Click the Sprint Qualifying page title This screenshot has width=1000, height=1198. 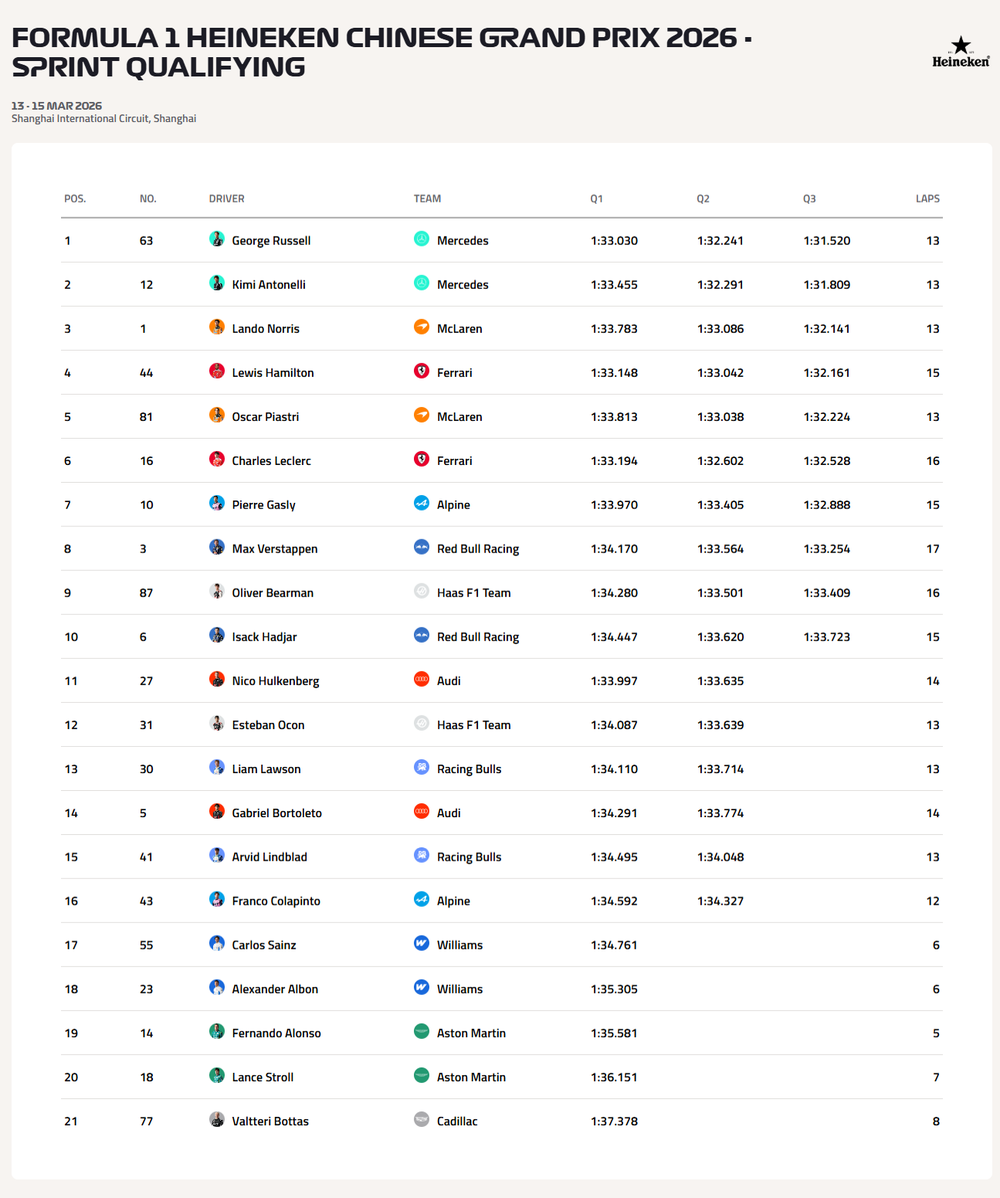pos(381,52)
